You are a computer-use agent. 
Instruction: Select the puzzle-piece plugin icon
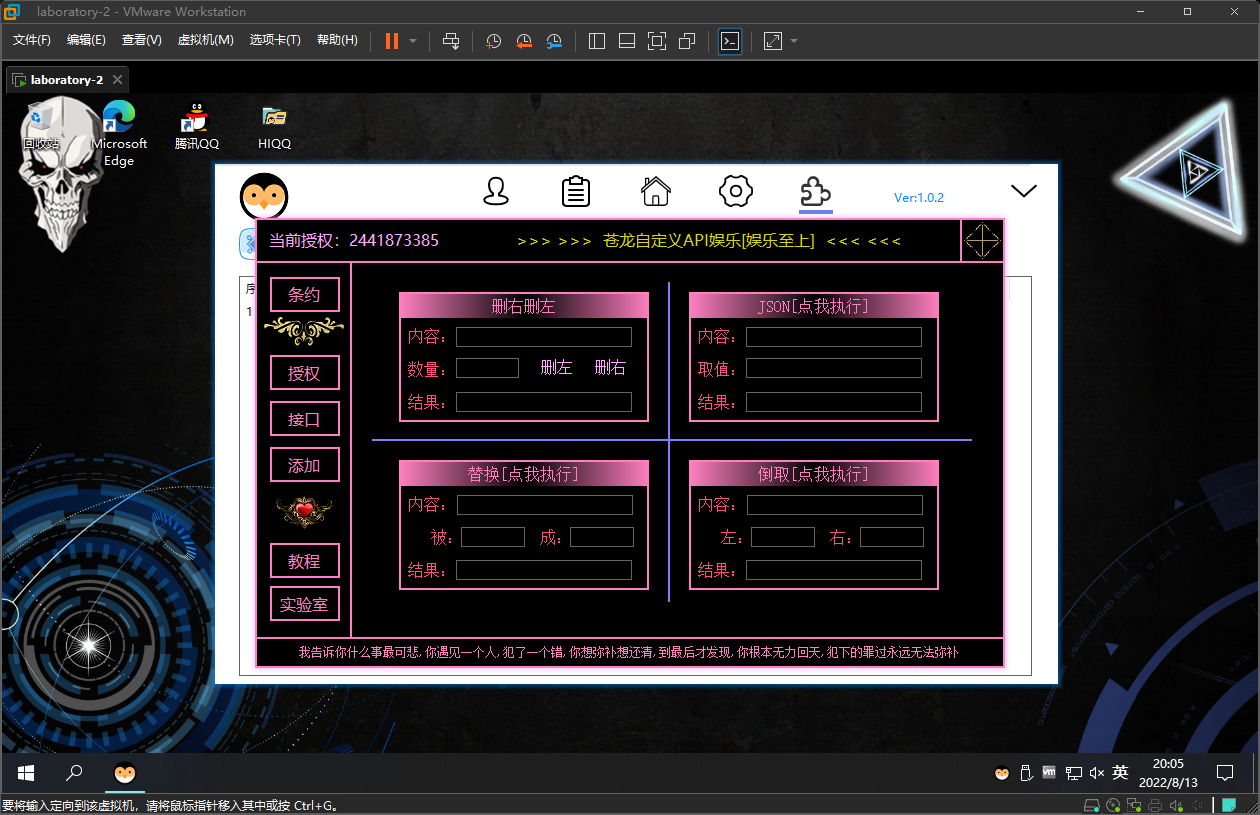pos(816,191)
